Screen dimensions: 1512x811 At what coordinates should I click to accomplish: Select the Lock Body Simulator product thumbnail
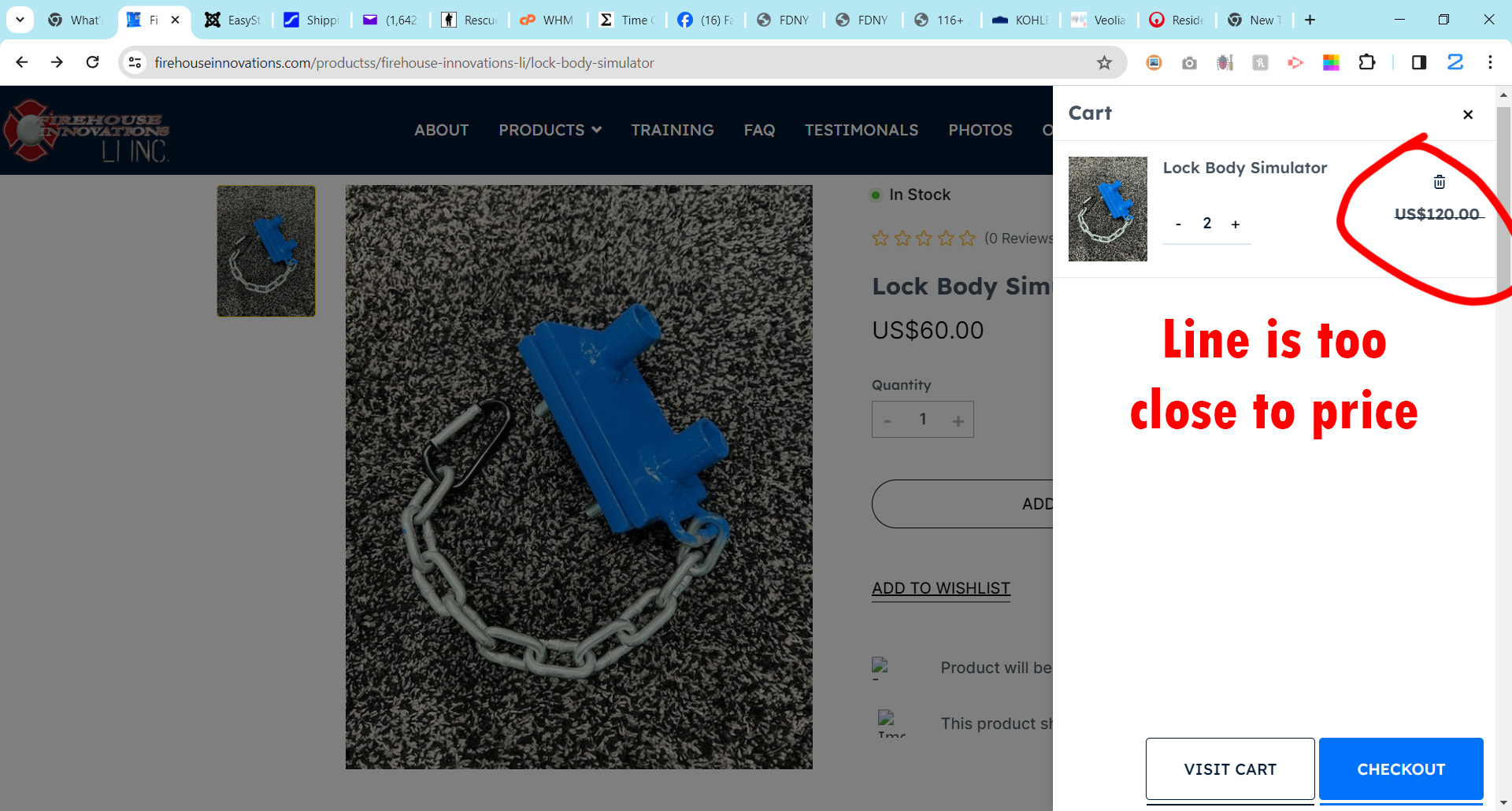point(266,251)
